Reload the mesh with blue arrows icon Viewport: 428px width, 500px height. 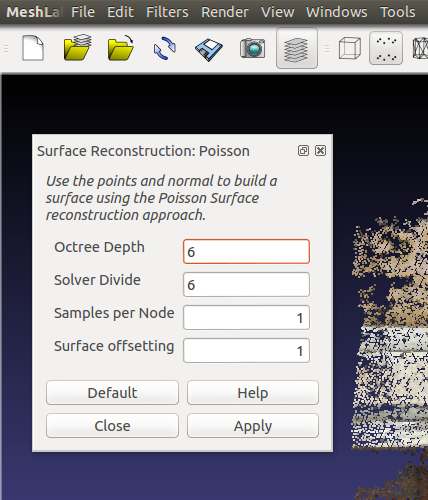pos(165,48)
